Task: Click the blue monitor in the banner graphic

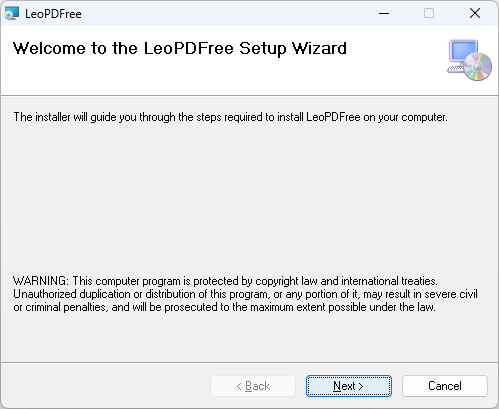Action: 463,51
